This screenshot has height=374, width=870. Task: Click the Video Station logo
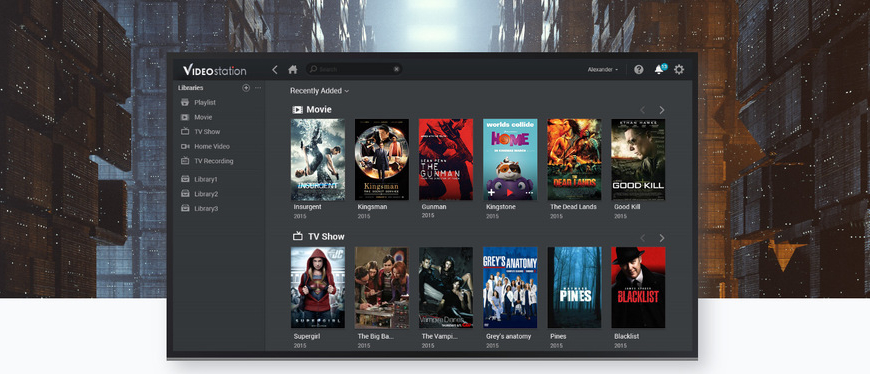click(214, 70)
